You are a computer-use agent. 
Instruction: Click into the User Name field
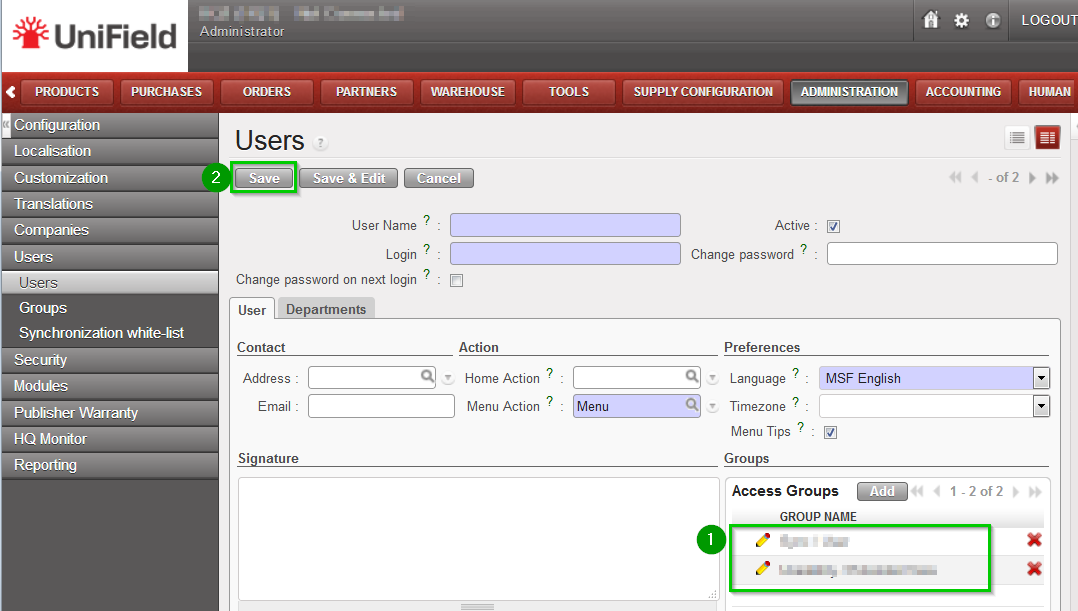click(565, 226)
